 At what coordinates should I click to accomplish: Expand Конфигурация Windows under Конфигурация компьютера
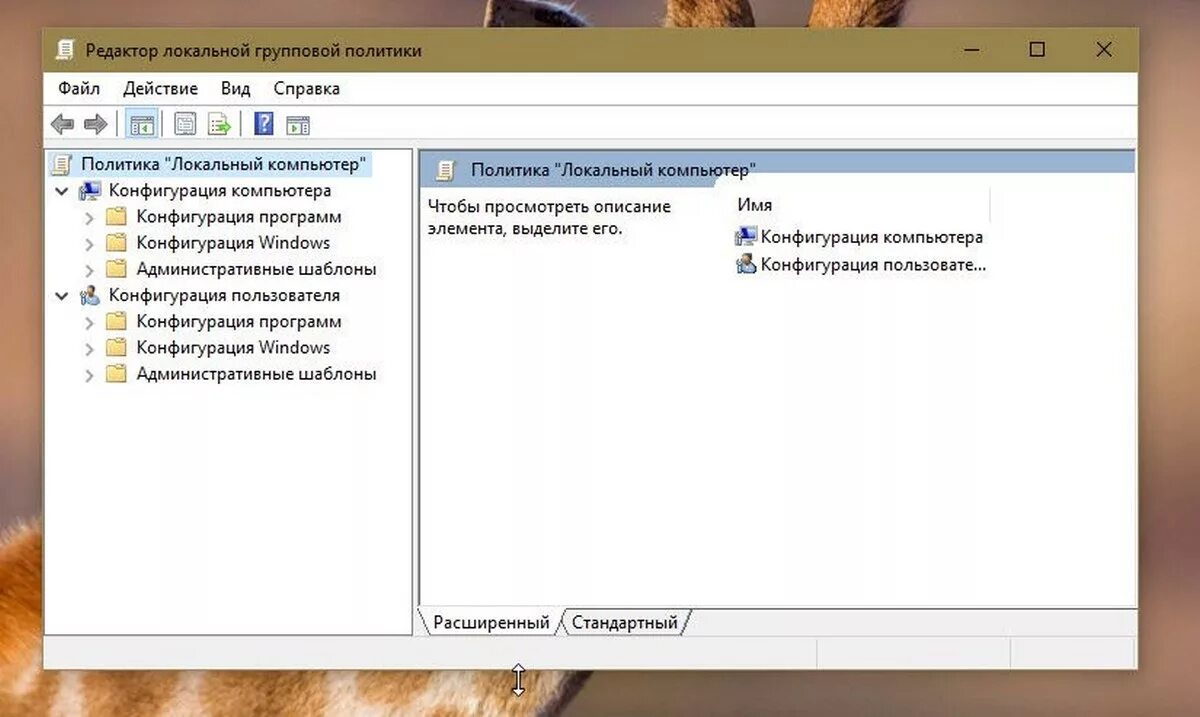pos(89,243)
